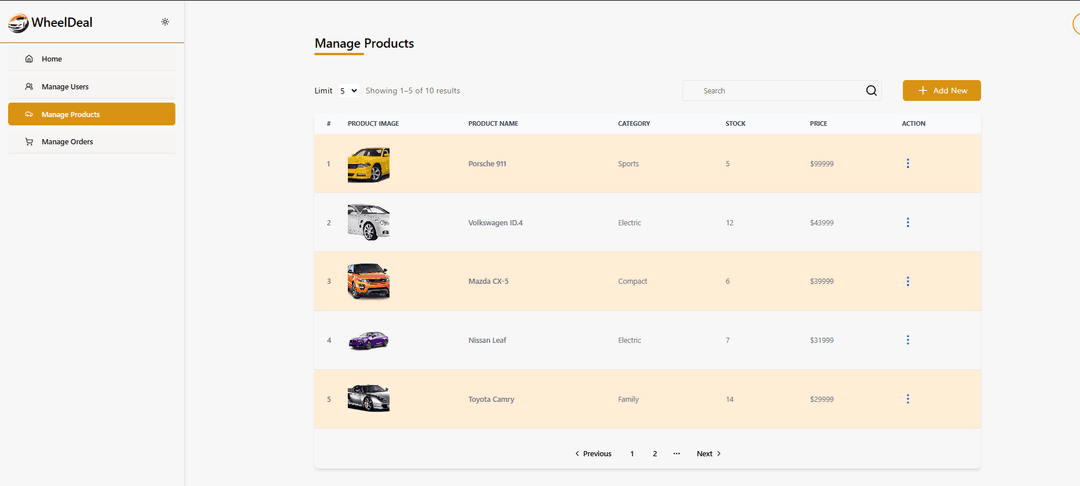Click the Next page link

click(x=708, y=454)
